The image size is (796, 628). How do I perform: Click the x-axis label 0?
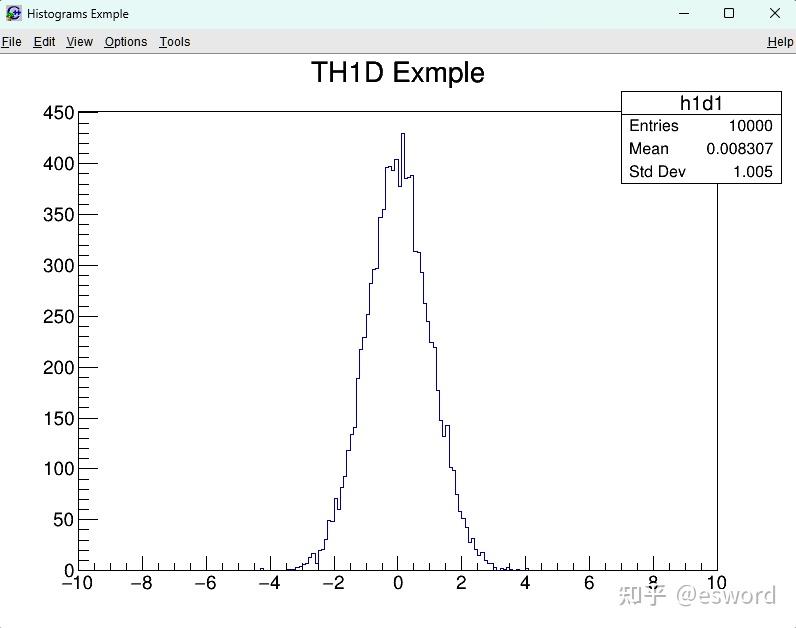(x=398, y=583)
